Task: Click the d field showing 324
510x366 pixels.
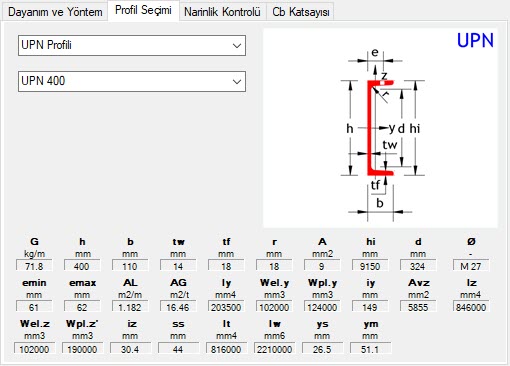Action: 418,266
